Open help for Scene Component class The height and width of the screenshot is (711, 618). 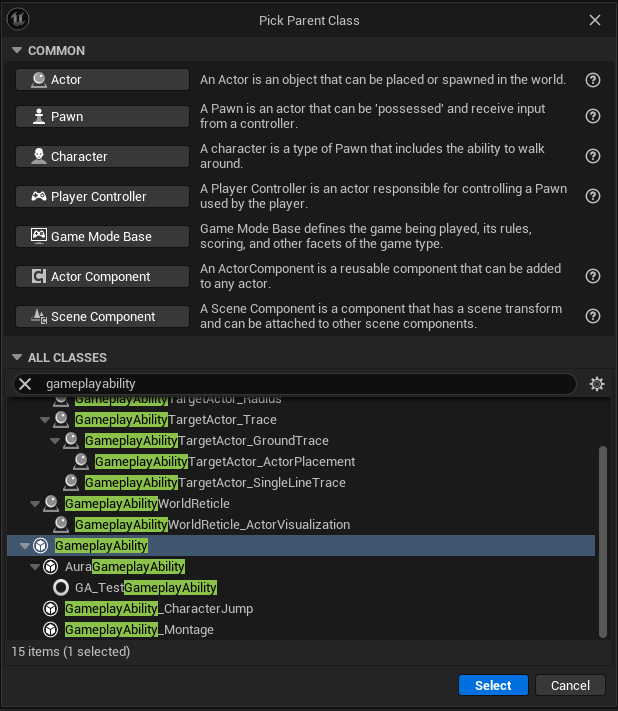pyautogui.click(x=592, y=316)
